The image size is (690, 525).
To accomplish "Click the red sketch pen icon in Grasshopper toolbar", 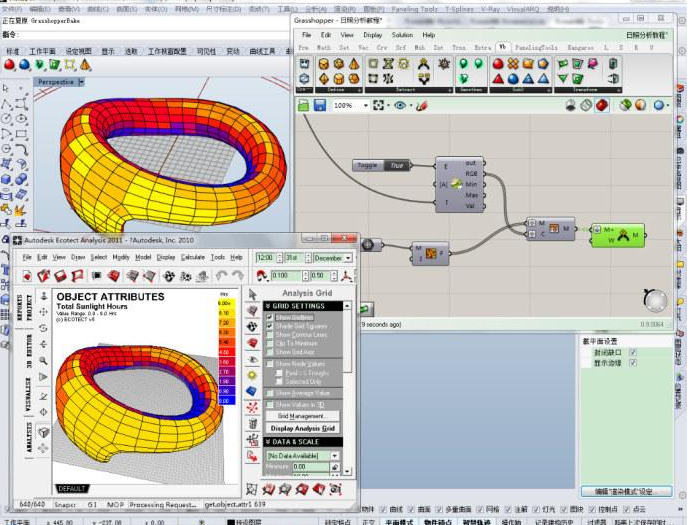I will tap(422, 106).
